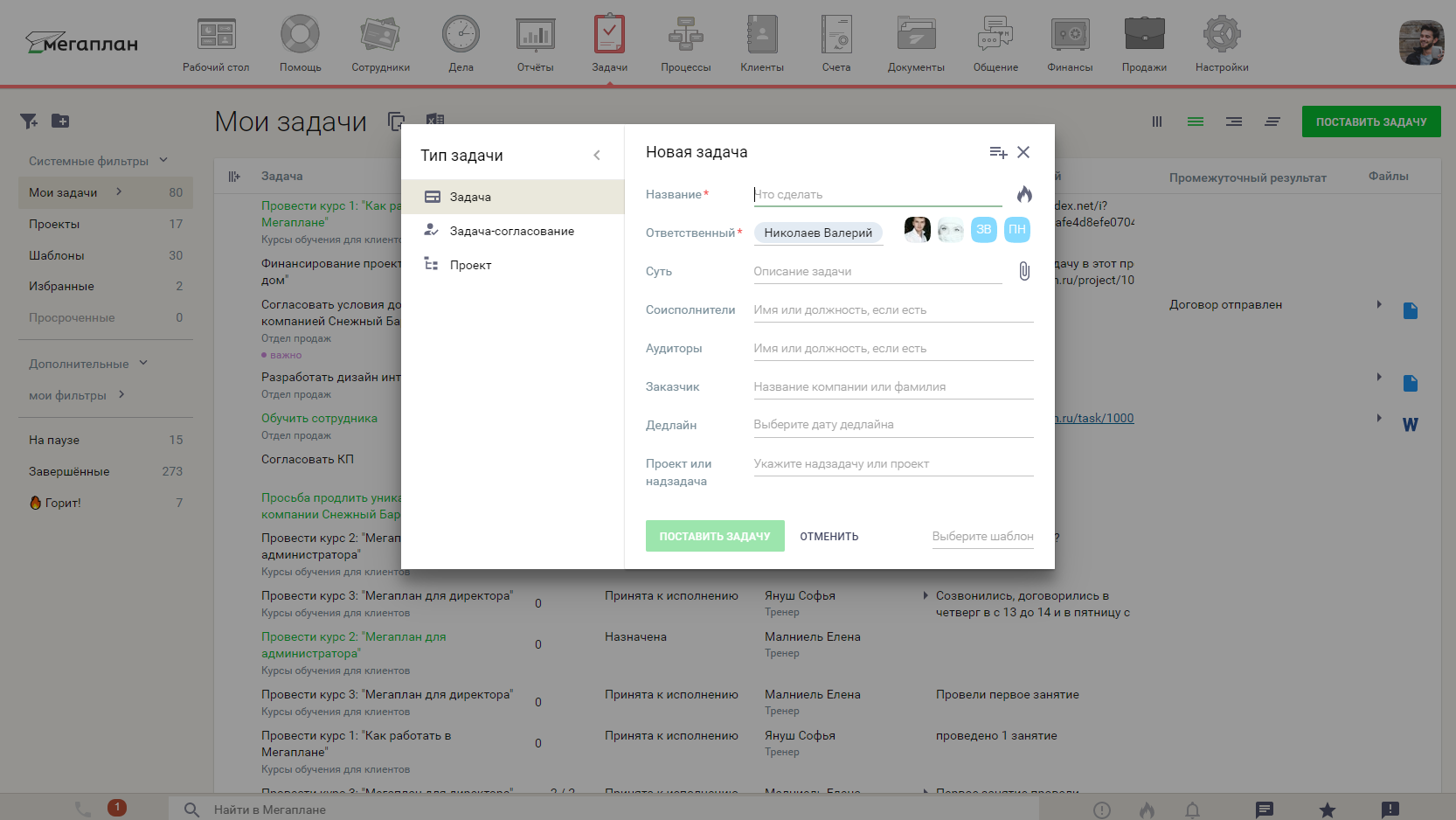Open Дела clock section
The height and width of the screenshot is (820, 1456).
[461, 44]
